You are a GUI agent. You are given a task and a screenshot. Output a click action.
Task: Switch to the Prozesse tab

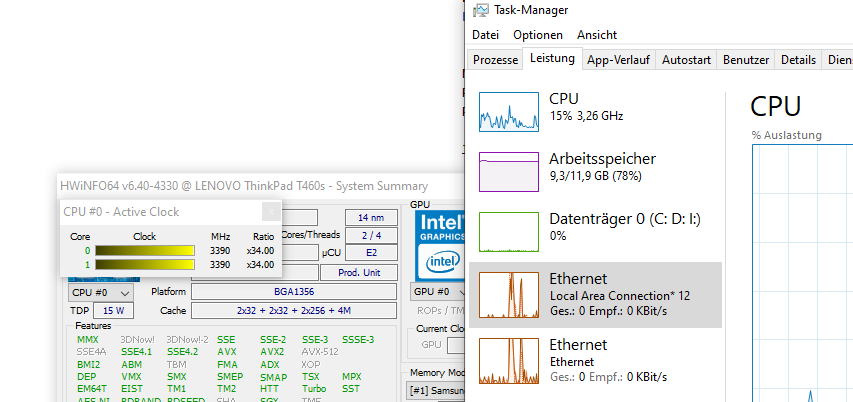pos(495,60)
